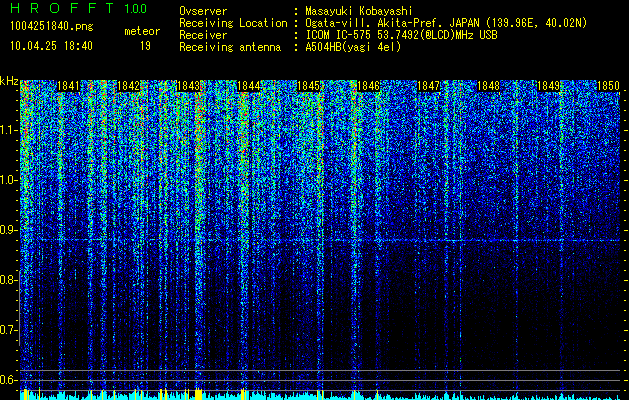Click the date stamp 10.04.25 18:40
Image resolution: width=629 pixels, height=400 pixels.
51,46
